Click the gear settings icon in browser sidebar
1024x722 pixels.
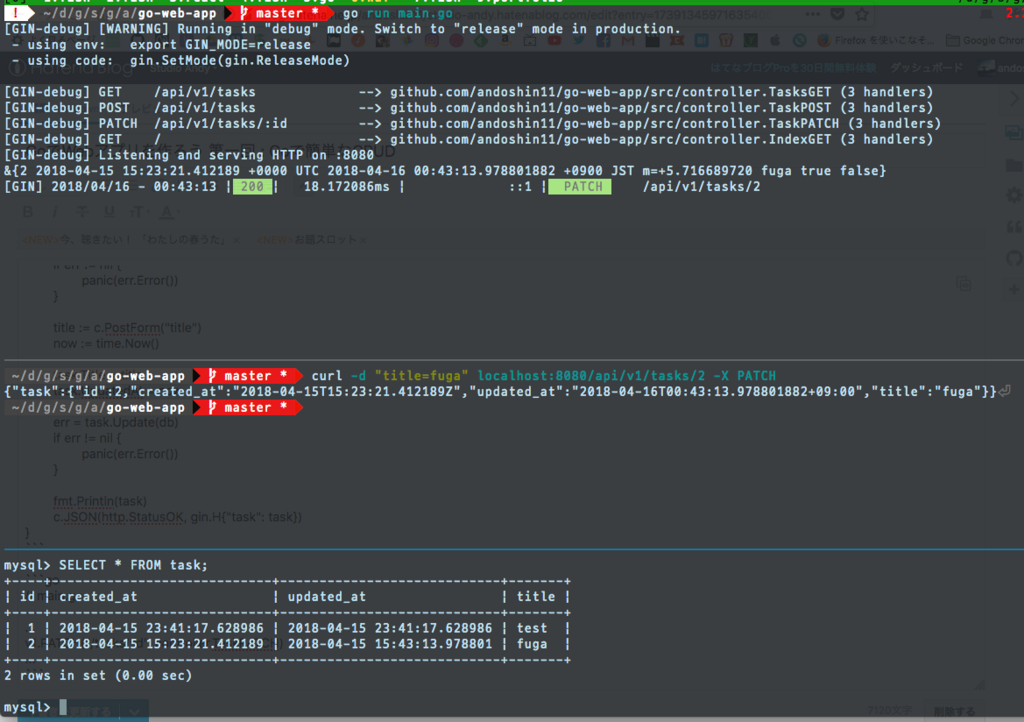[1014, 195]
